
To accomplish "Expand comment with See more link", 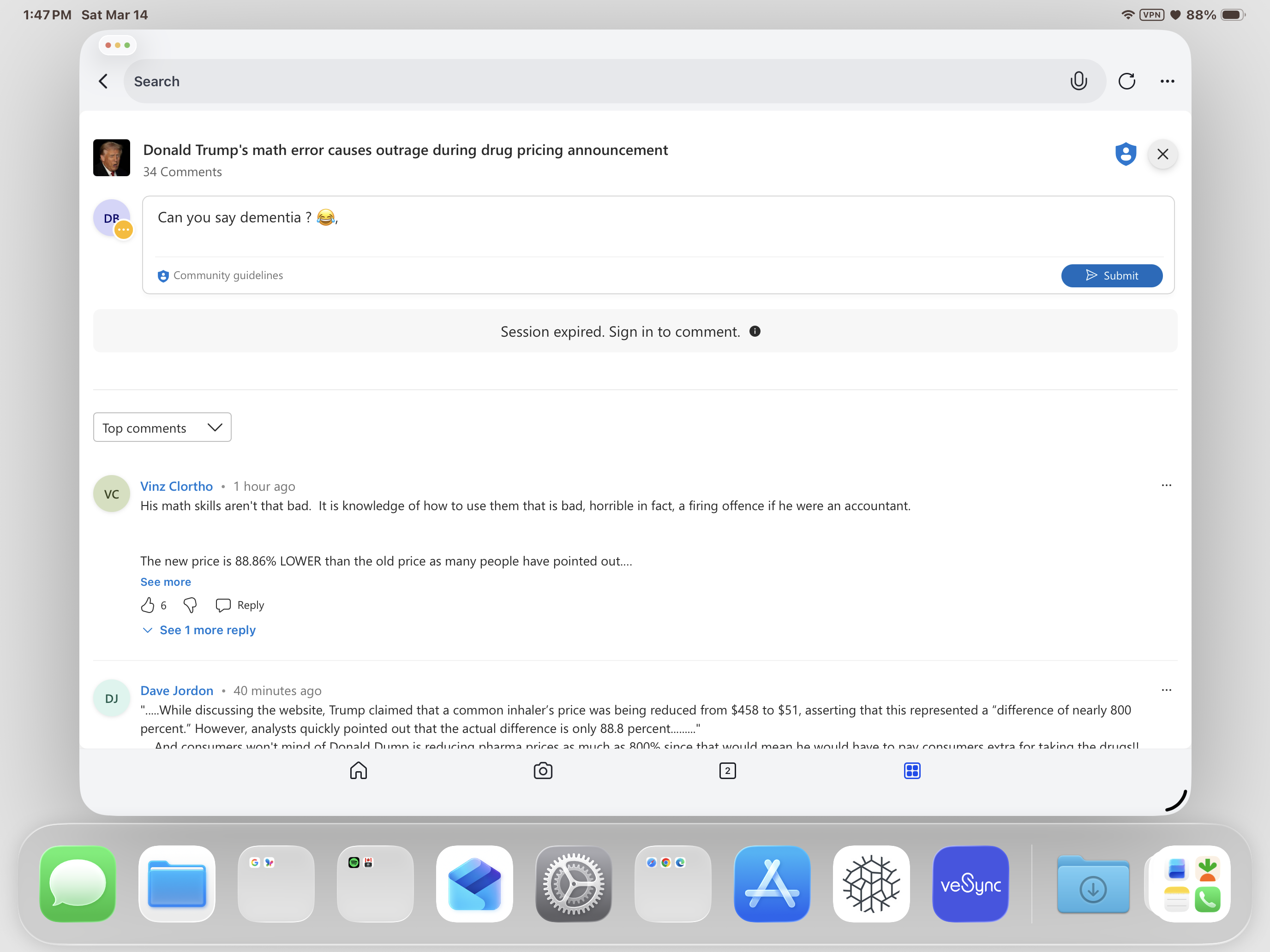I will 165,582.
